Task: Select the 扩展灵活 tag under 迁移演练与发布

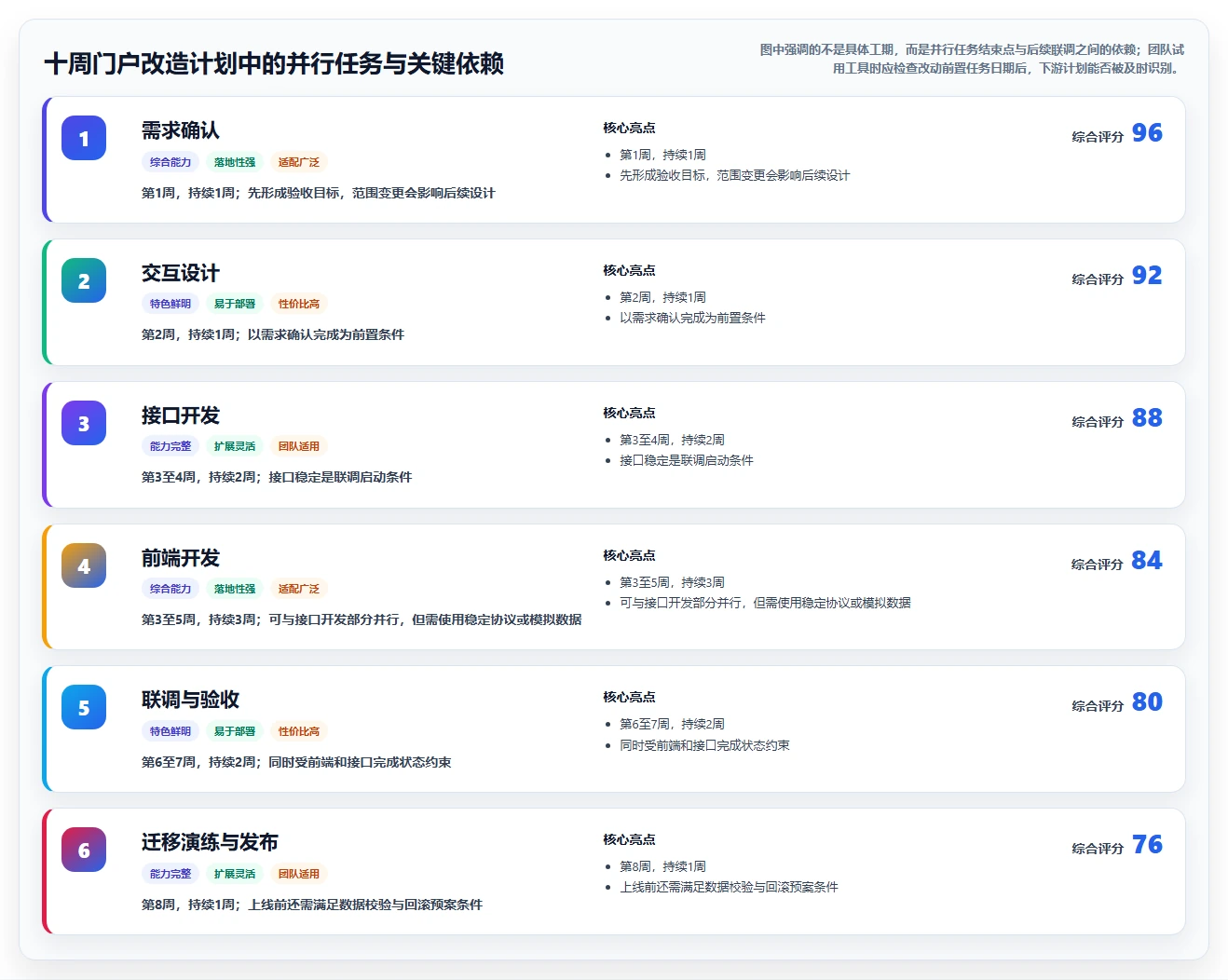Action: [235, 874]
